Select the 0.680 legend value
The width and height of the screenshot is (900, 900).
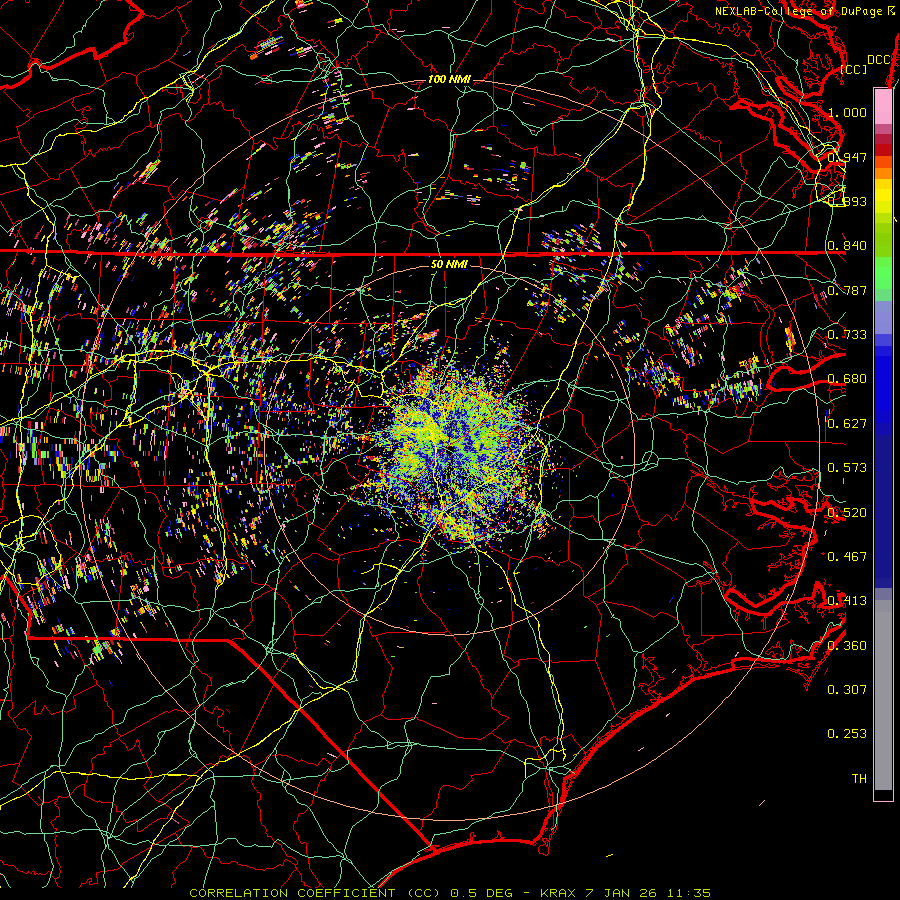pyautogui.click(x=847, y=379)
